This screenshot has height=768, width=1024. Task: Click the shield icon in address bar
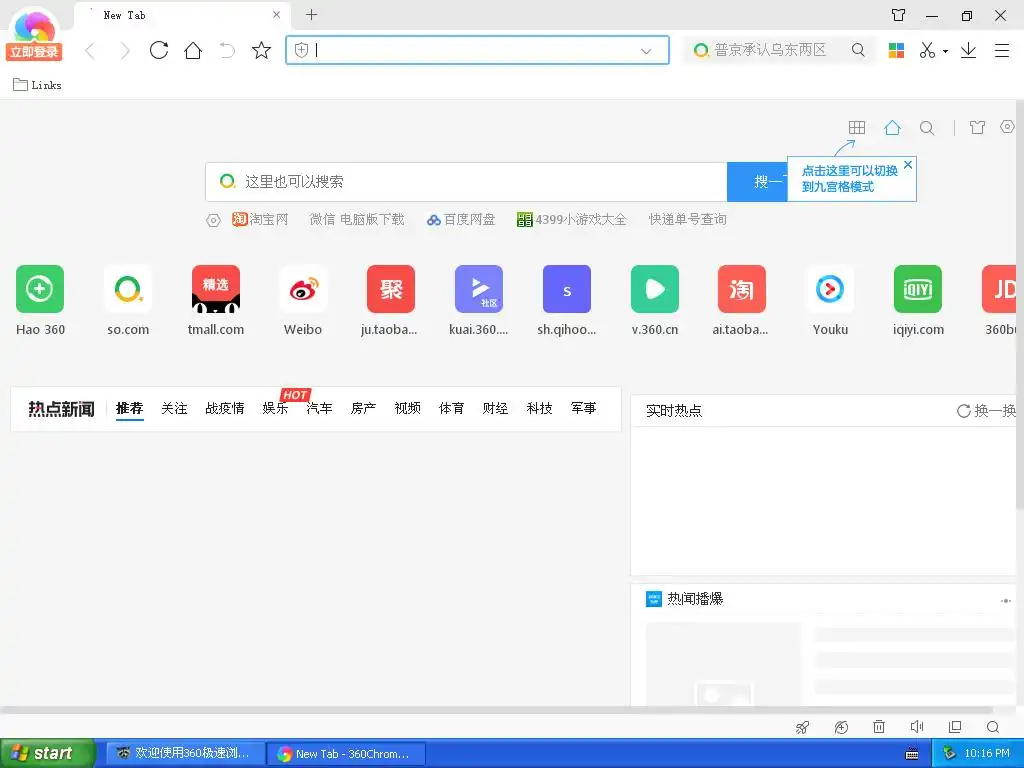tap(301, 50)
